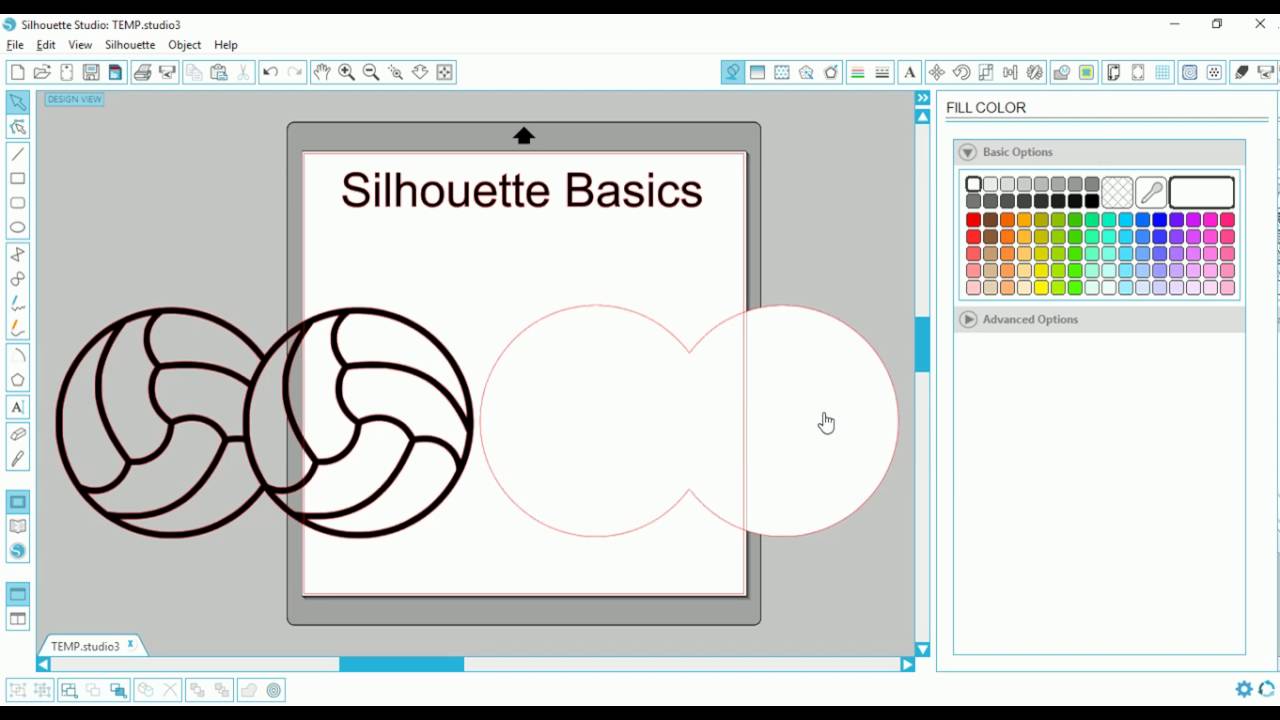Open the Trace window icon

coord(1086,72)
